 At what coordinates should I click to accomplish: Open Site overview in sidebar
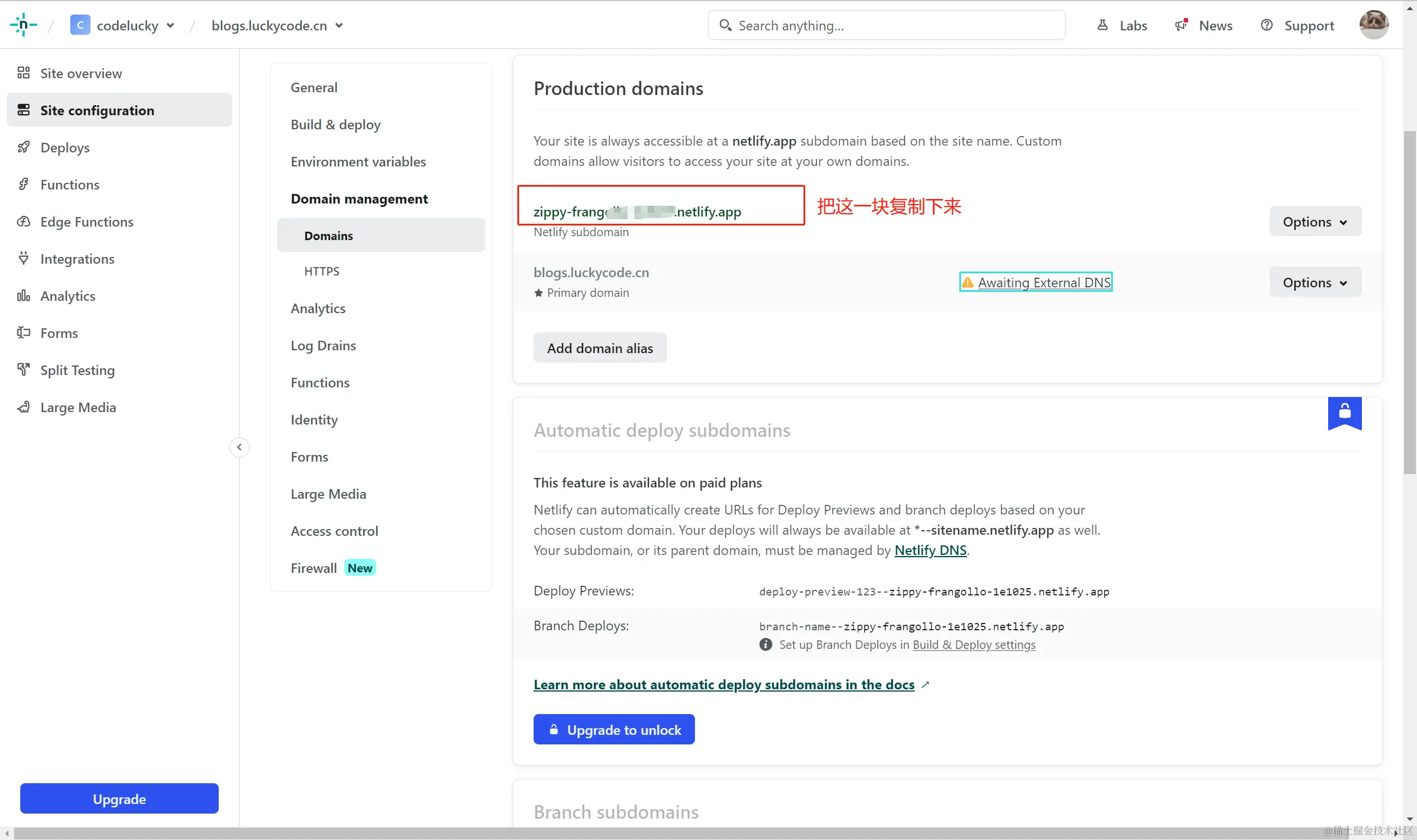point(119,73)
